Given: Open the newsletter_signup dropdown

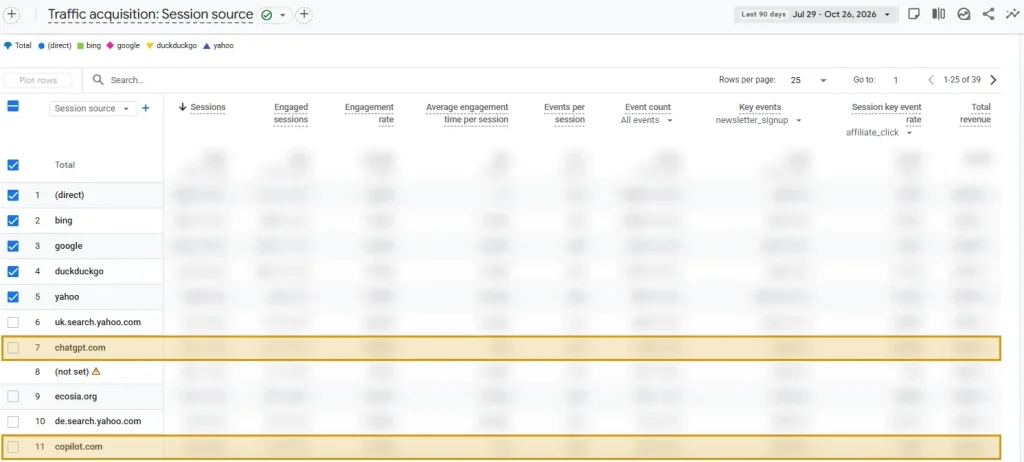Looking at the screenshot, I should (x=758, y=120).
